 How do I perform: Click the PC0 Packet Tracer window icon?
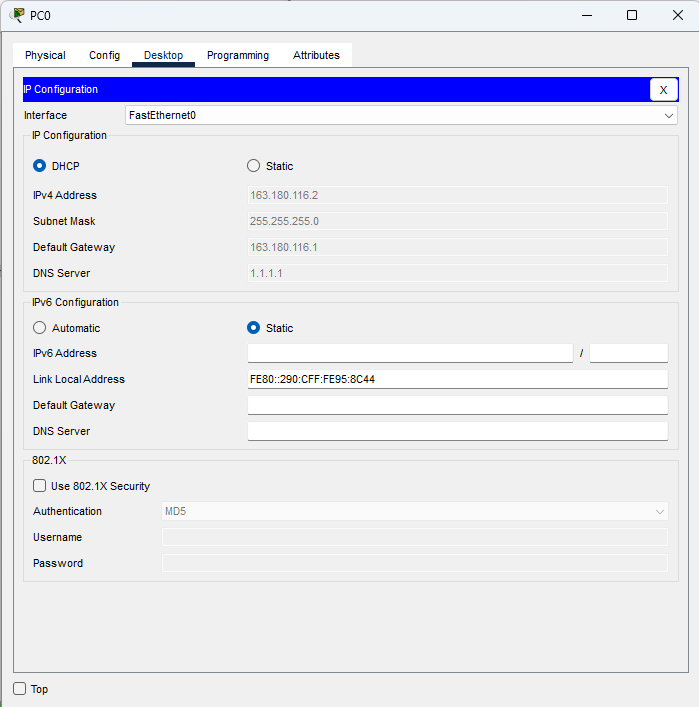(x=17, y=15)
